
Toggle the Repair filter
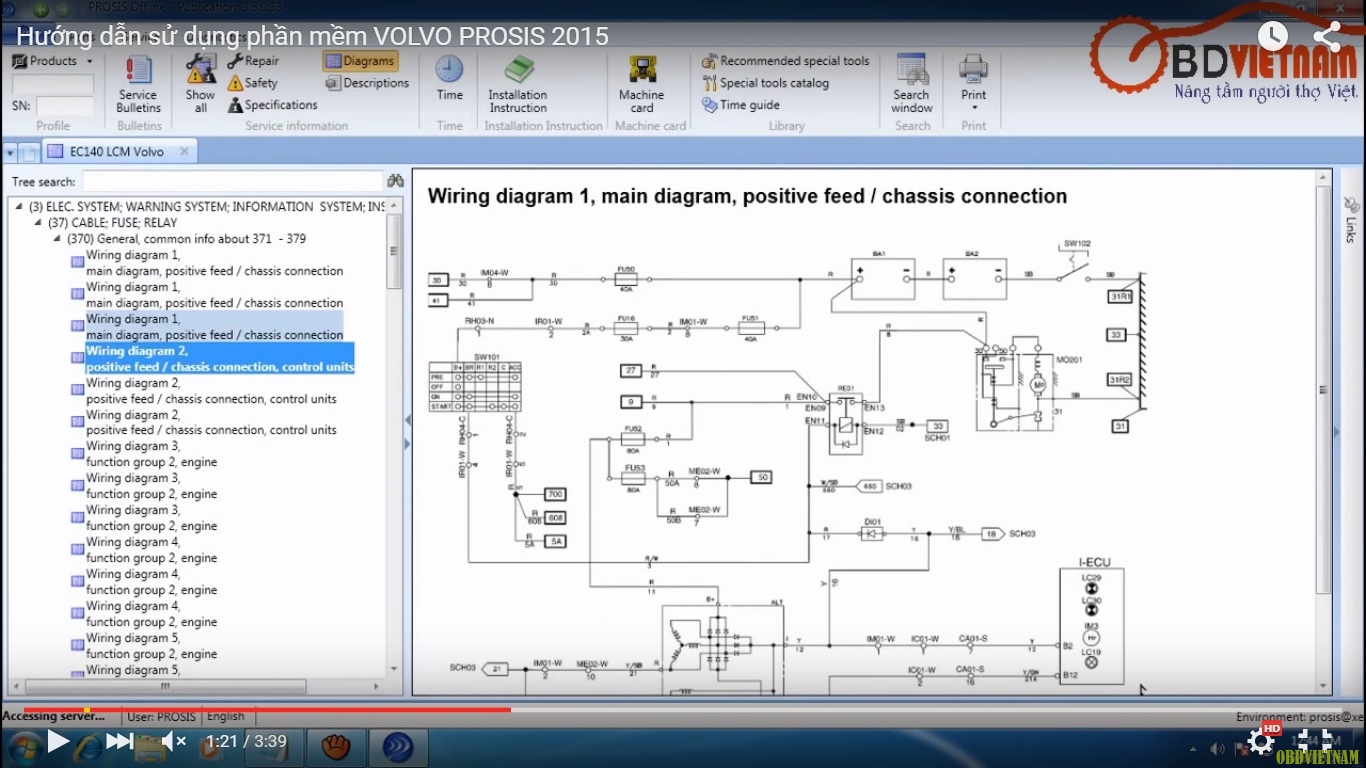[253, 61]
